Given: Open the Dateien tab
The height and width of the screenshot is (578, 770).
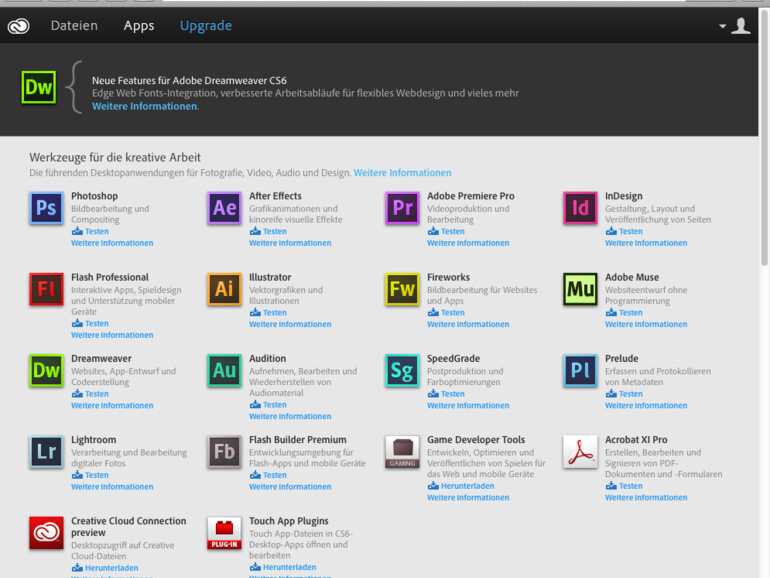Looking at the screenshot, I should (74, 26).
